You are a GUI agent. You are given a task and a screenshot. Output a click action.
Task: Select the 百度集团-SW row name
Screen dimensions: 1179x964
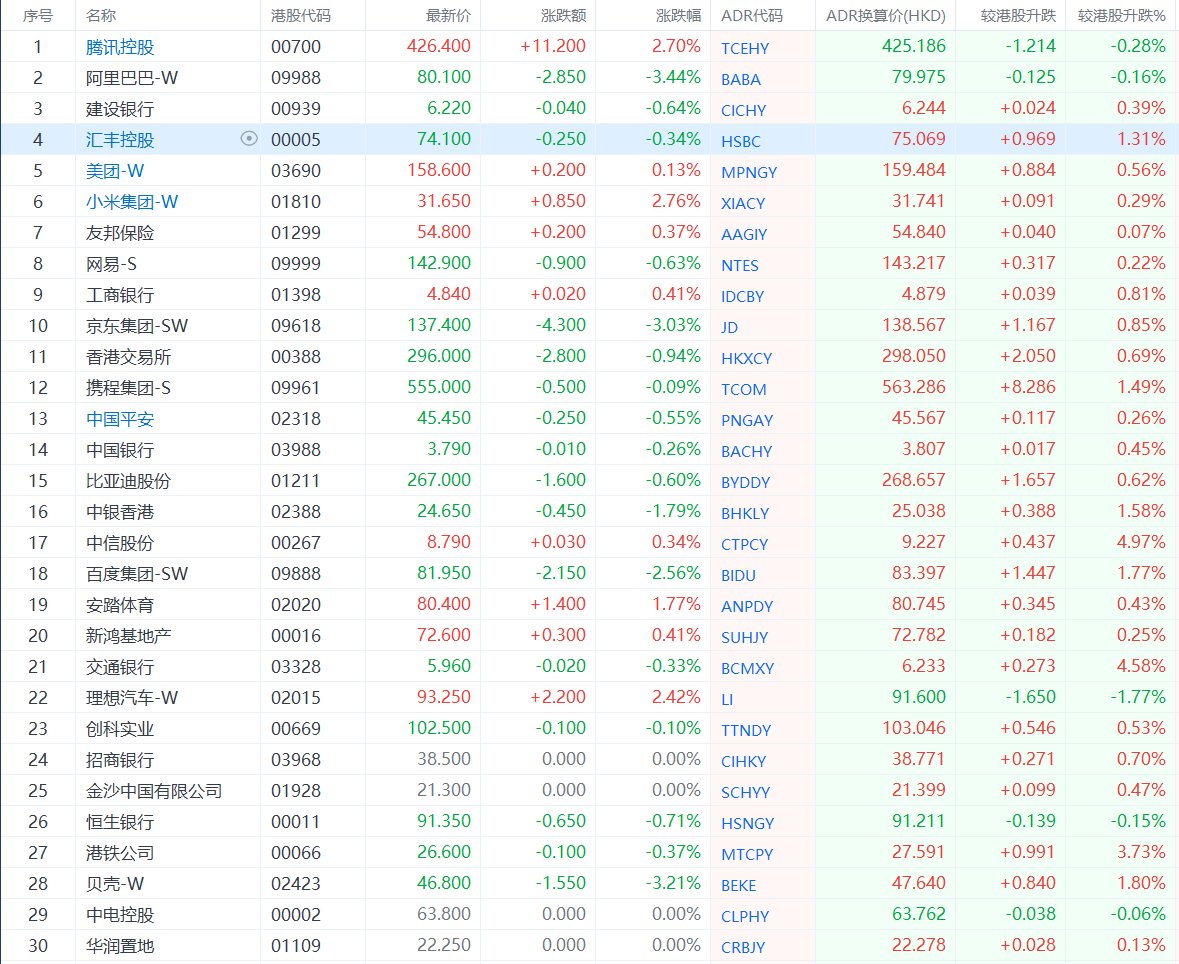coord(137,574)
